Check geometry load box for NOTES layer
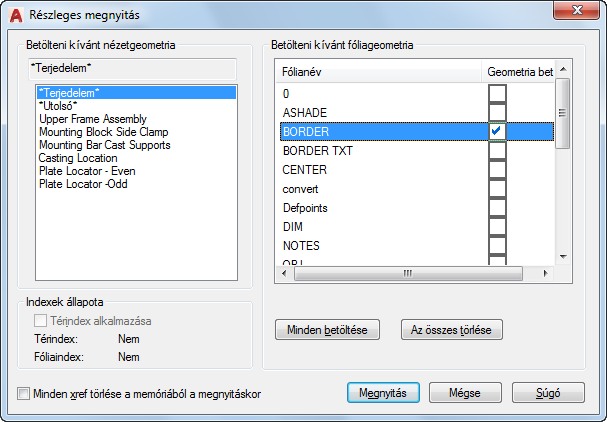The height and width of the screenshot is (422, 607). (497, 245)
